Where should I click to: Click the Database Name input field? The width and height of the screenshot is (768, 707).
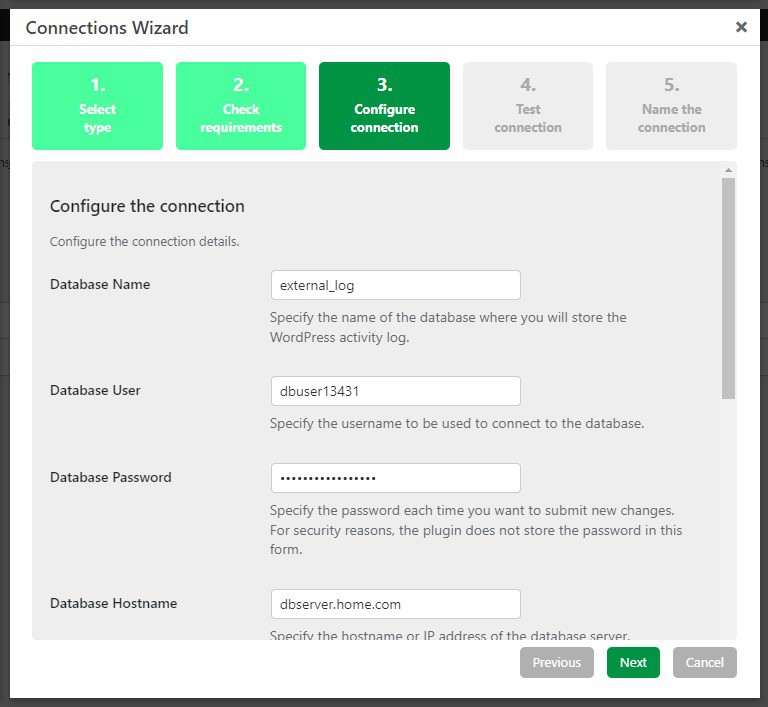[x=395, y=285]
